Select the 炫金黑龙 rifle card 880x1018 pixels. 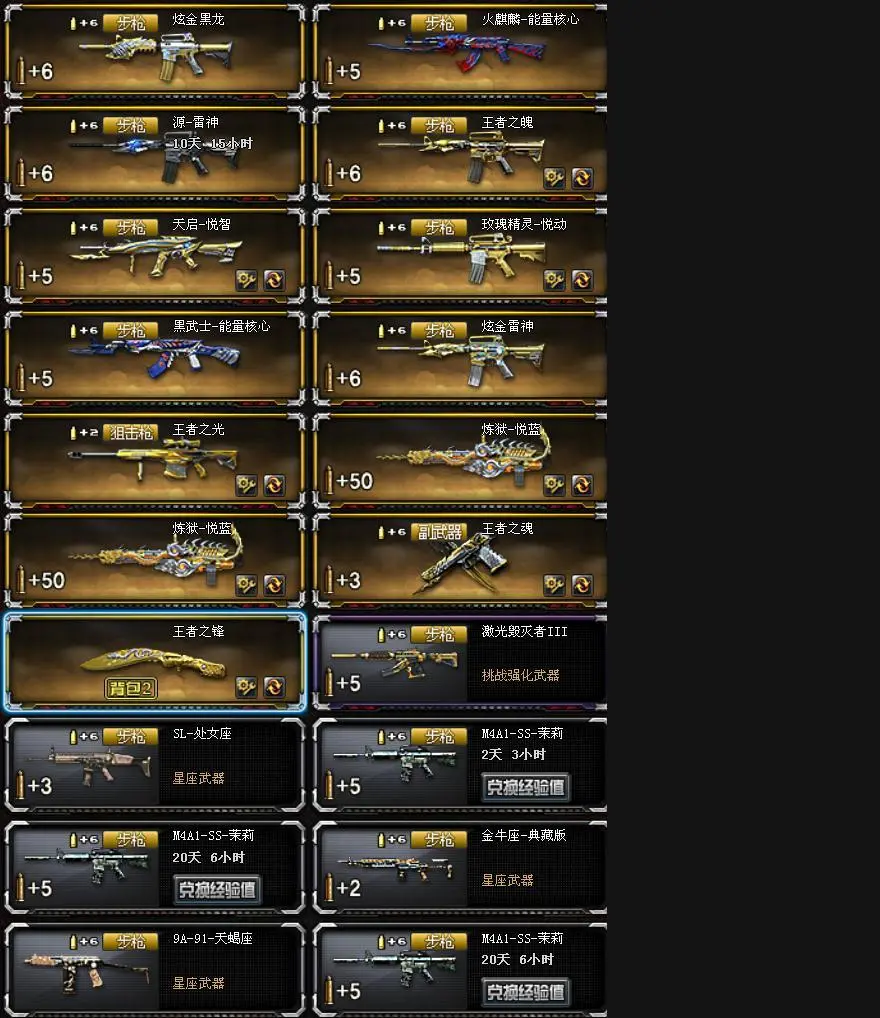(x=155, y=51)
